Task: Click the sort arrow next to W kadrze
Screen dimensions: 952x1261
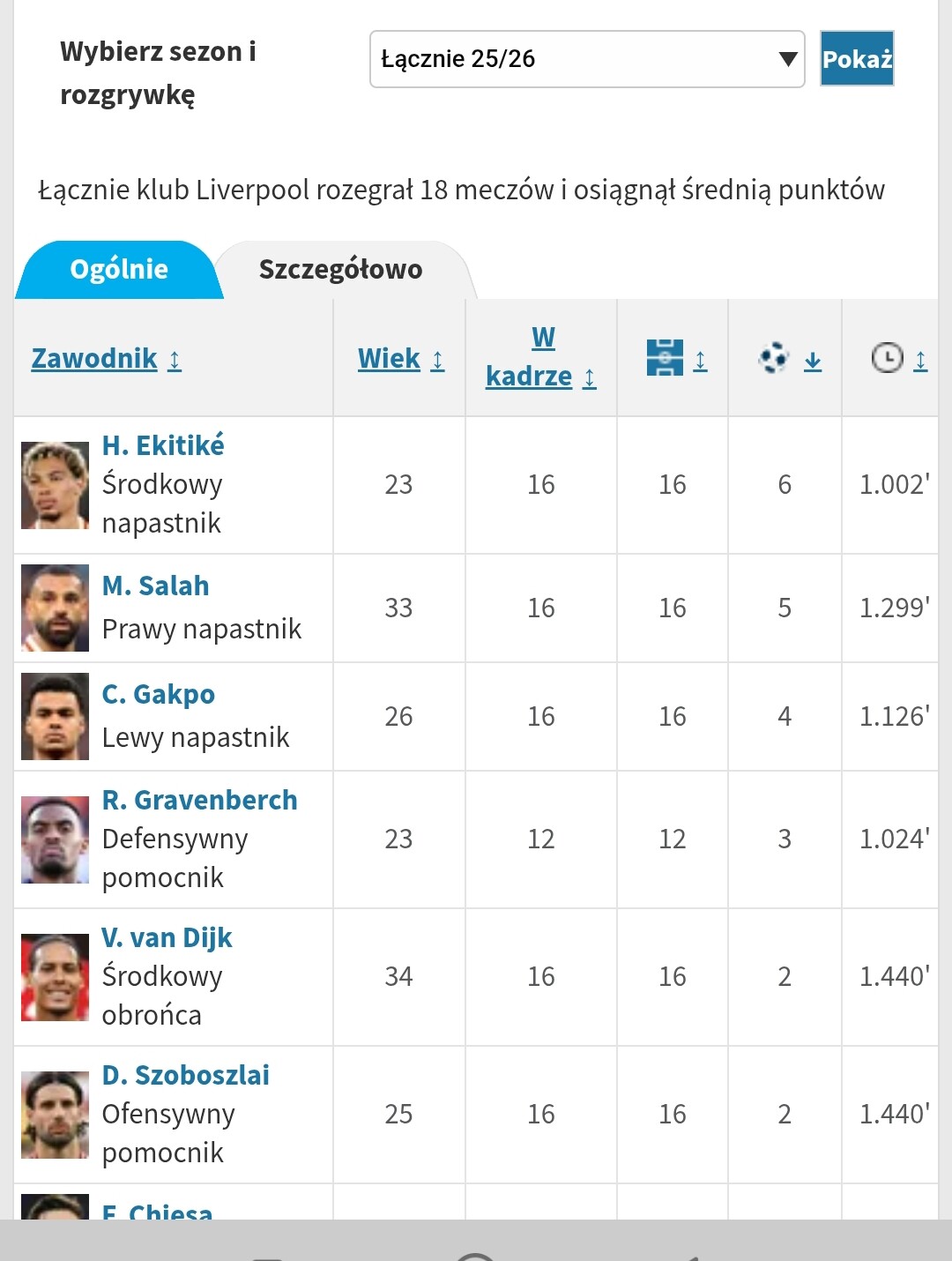Action: click(590, 378)
